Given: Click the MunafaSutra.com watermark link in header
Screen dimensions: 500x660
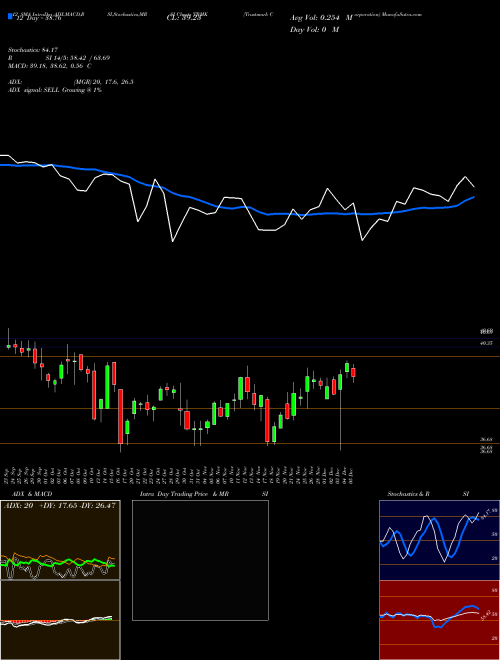Looking at the screenshot, I should [401, 14].
